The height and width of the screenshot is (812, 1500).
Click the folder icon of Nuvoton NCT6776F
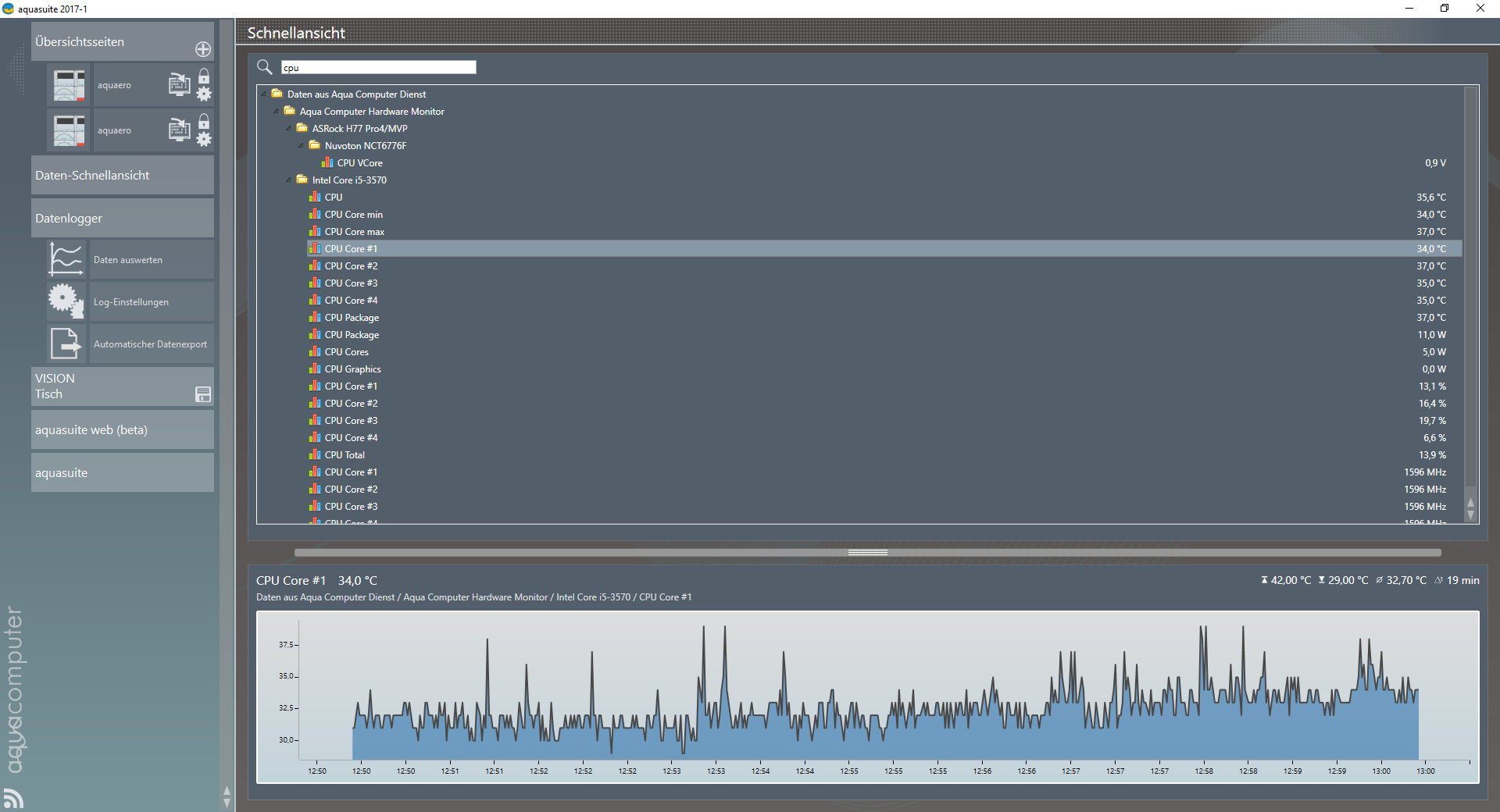point(315,145)
